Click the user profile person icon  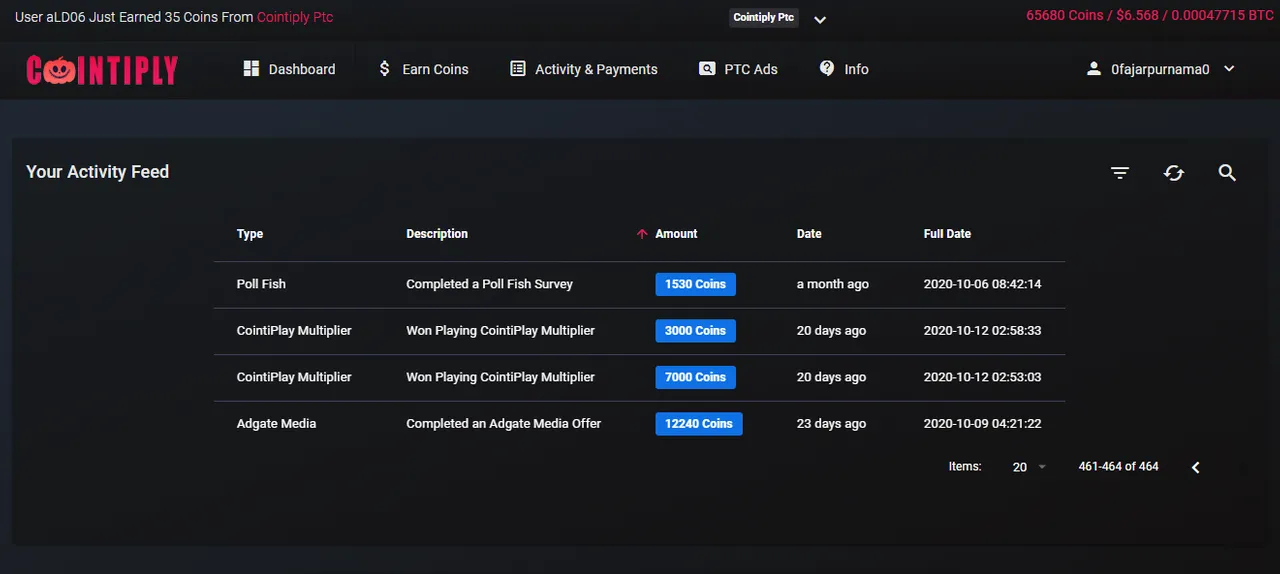[1094, 69]
